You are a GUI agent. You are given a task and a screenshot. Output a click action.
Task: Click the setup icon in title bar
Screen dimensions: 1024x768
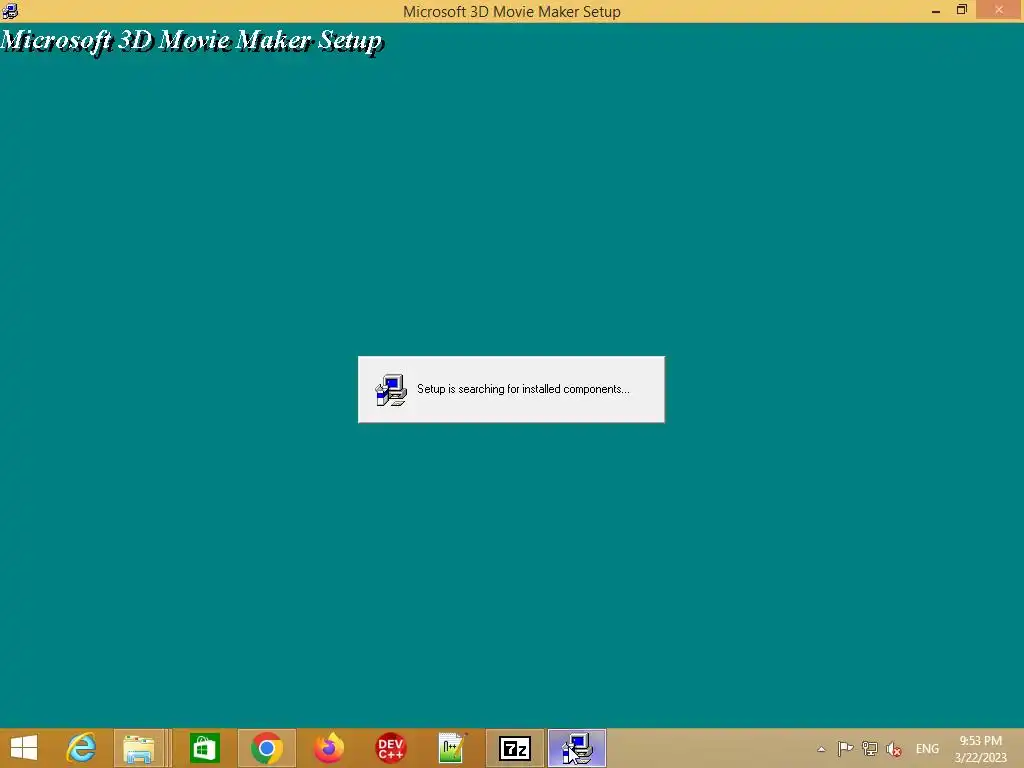click(x=10, y=11)
